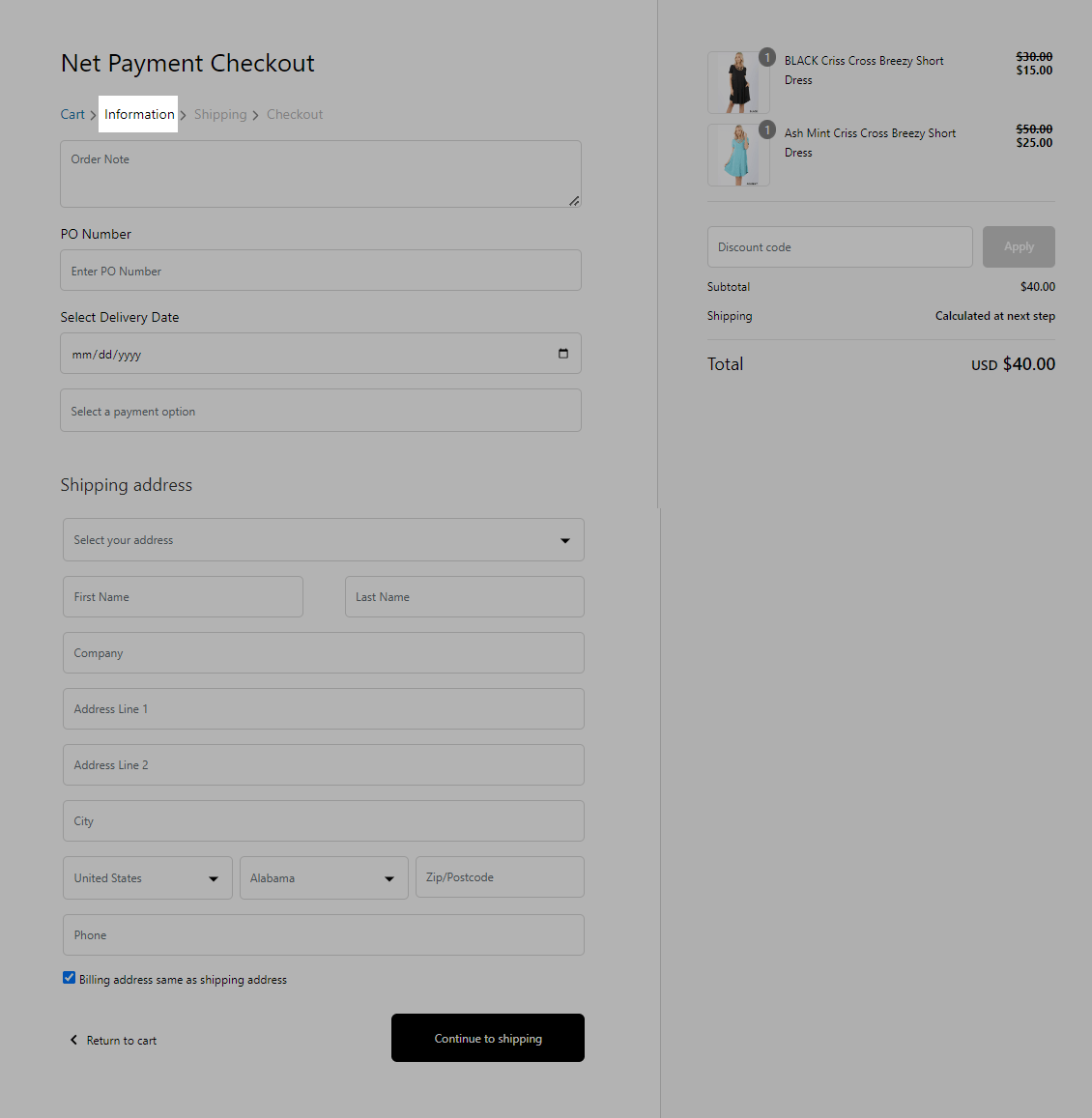Click the quantity badge on the mint dress

pyautogui.click(x=767, y=129)
